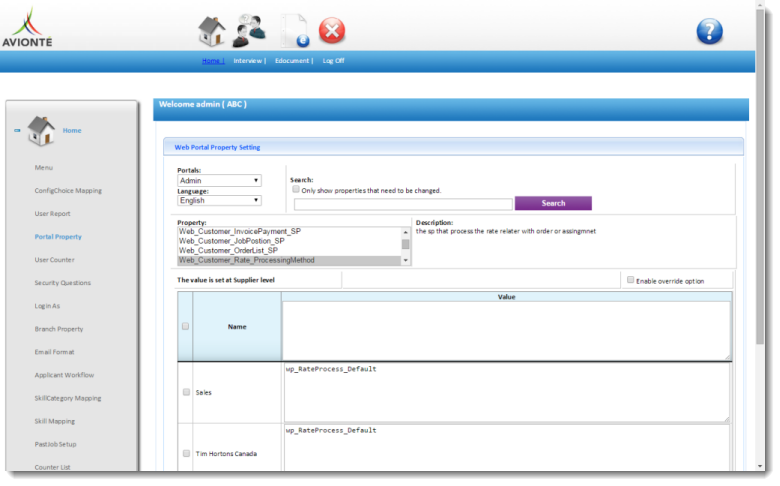Enable 'Only show properties that need to be changed'

[x=296, y=189]
